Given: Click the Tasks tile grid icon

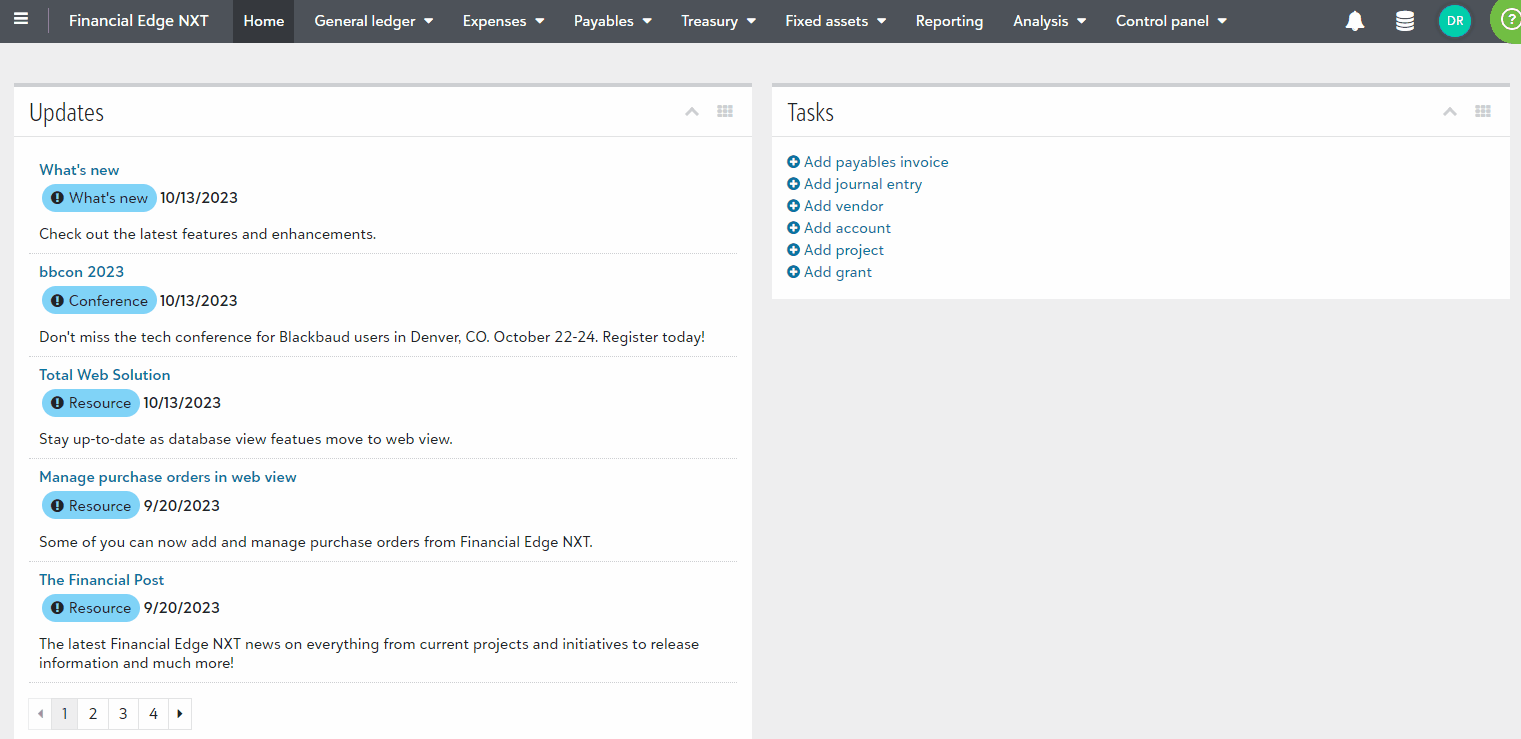Looking at the screenshot, I should tap(1483, 112).
